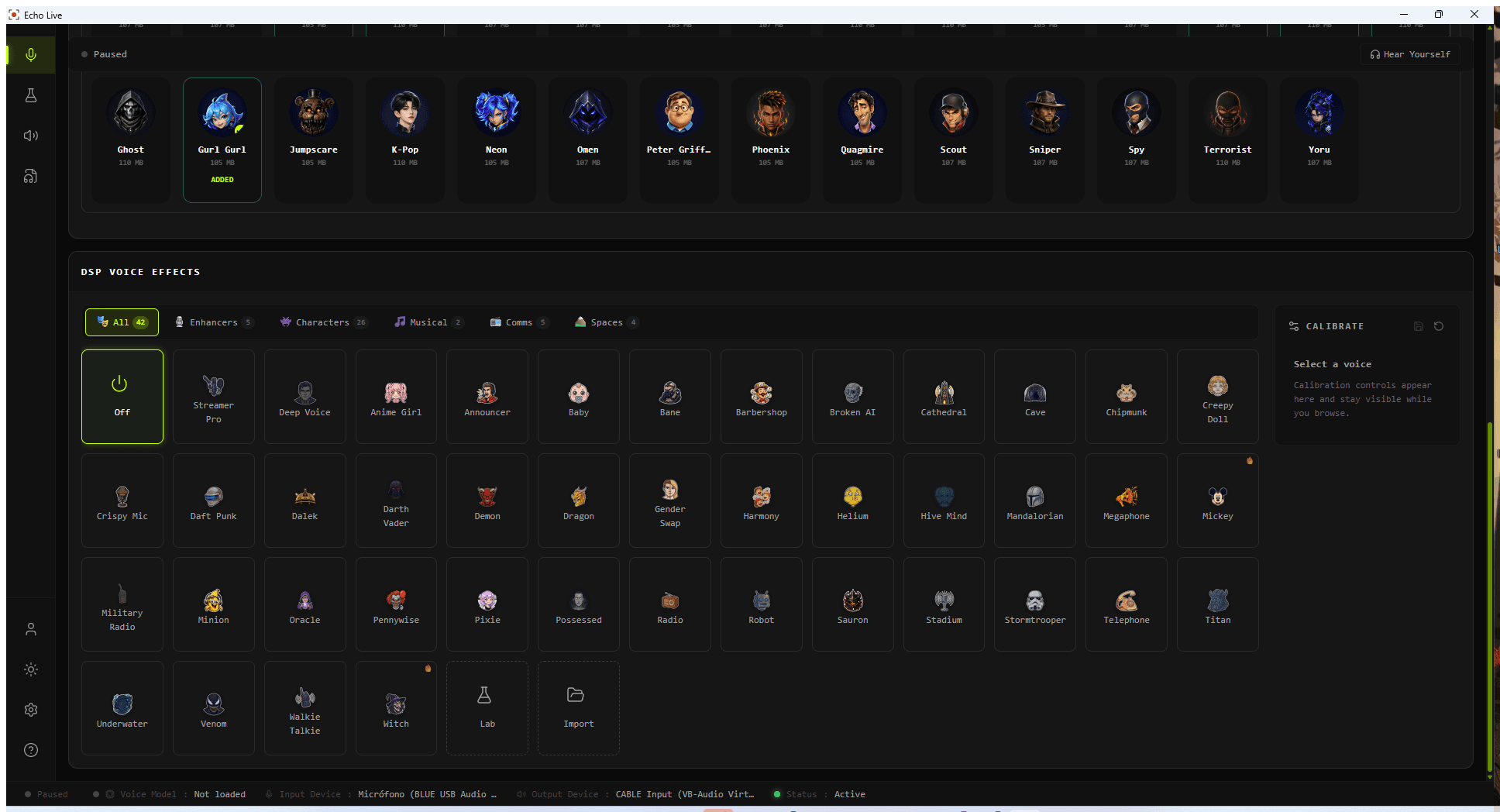Select the Gurl Gurl voice model card
This screenshot has width=1500, height=812.
click(x=222, y=140)
